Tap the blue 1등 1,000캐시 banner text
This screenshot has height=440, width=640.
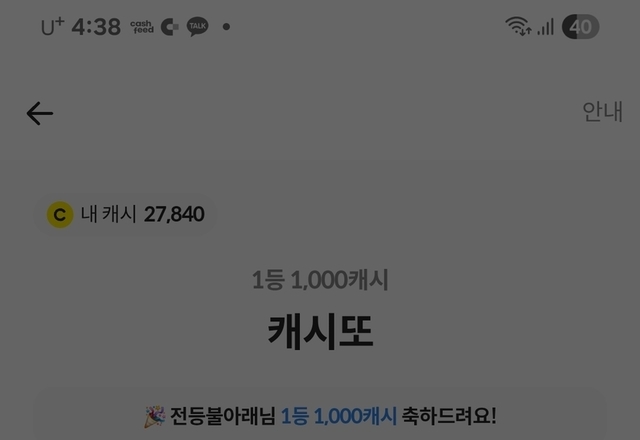(339, 416)
